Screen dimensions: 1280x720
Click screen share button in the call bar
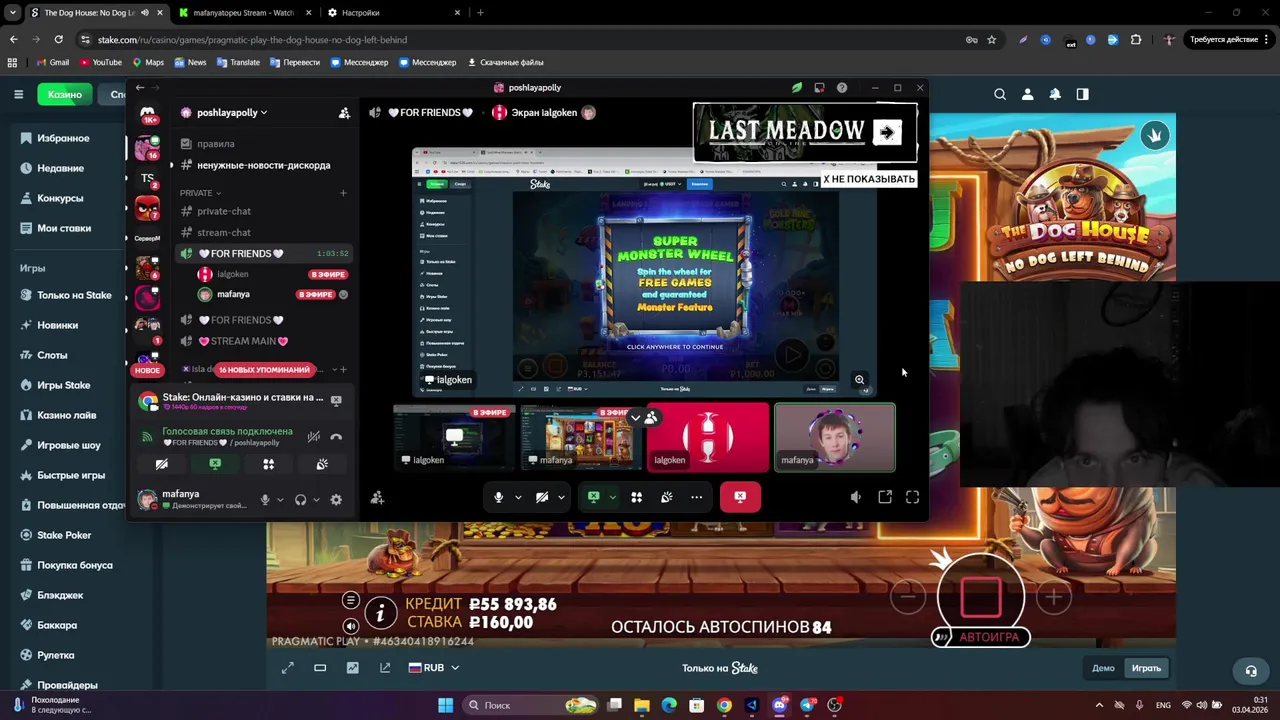(x=593, y=497)
